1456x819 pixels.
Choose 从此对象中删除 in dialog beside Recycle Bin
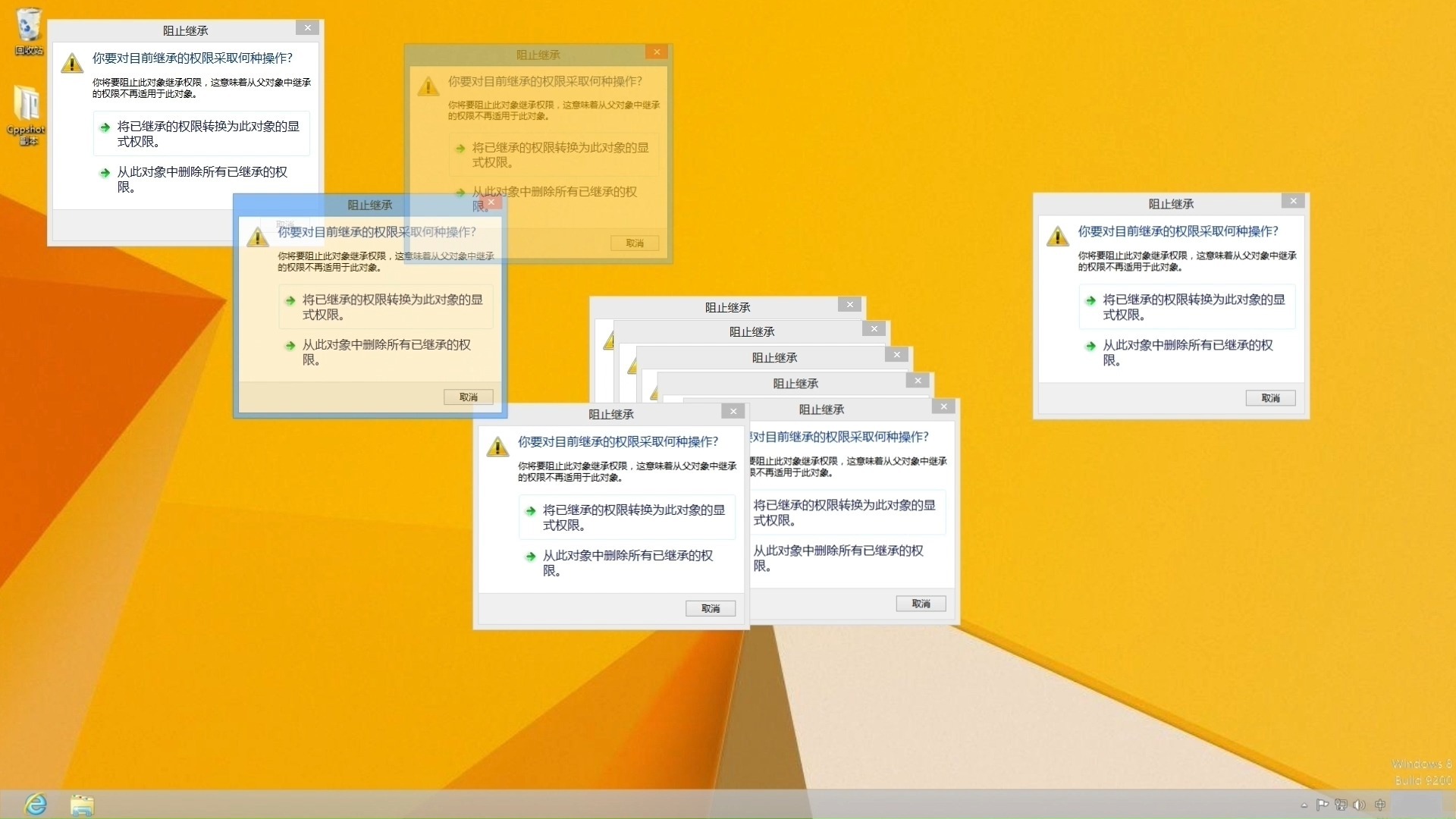pos(202,179)
